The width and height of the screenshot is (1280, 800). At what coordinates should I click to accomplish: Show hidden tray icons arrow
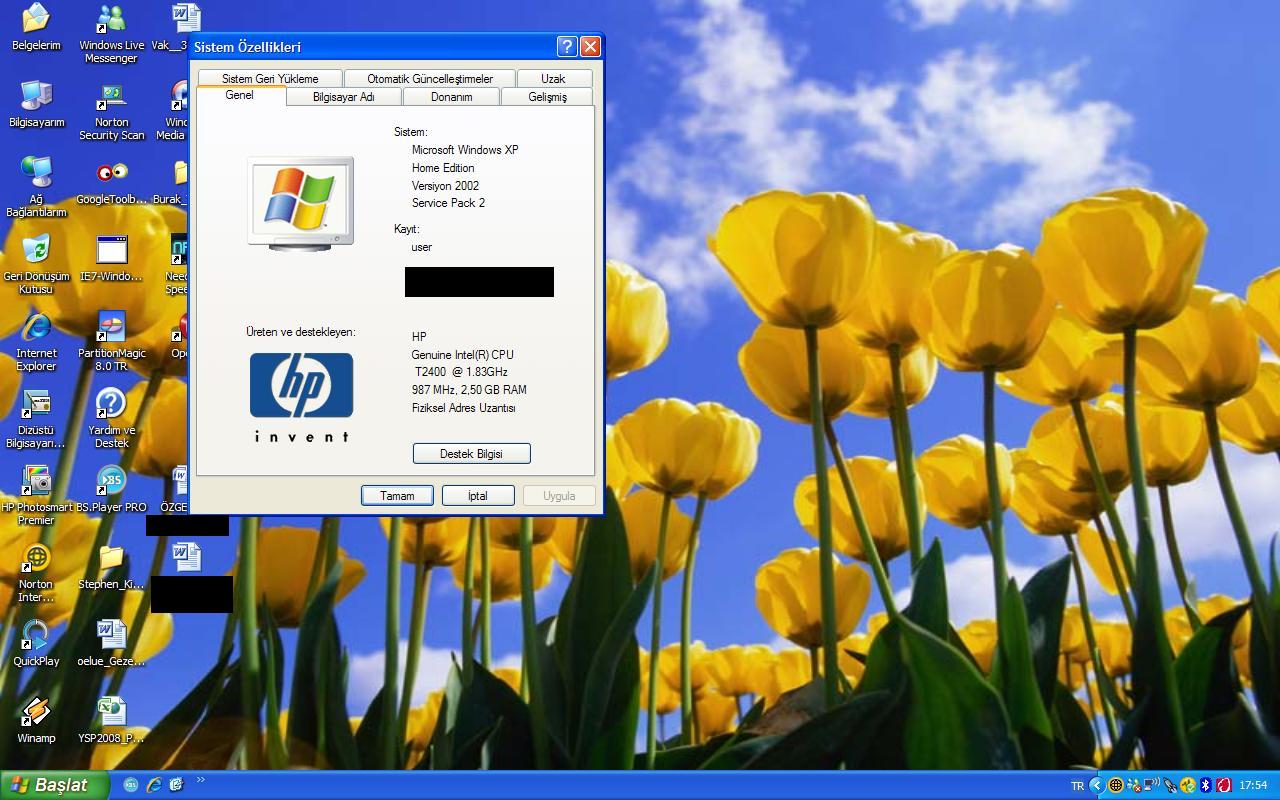coord(1097,785)
